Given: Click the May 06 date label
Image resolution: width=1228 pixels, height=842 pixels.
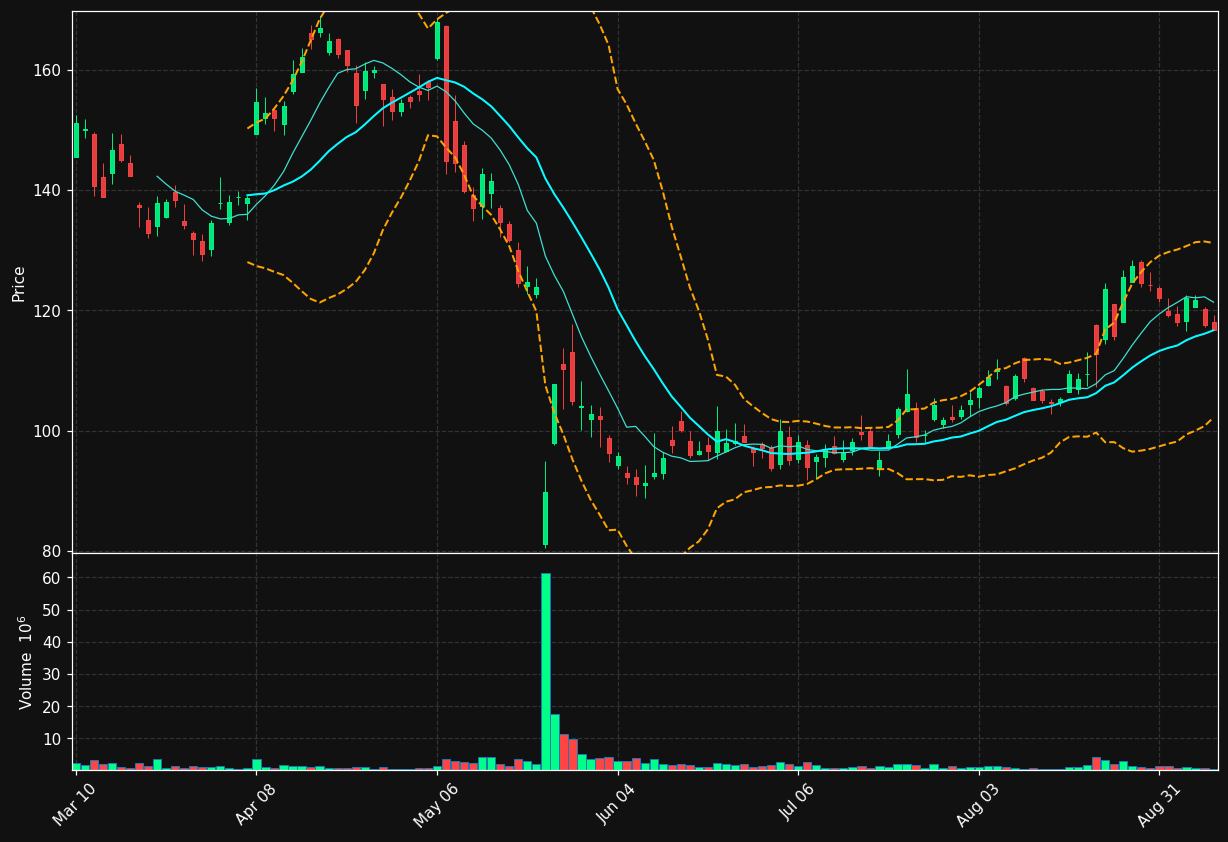Looking at the screenshot, I should coord(434,804).
